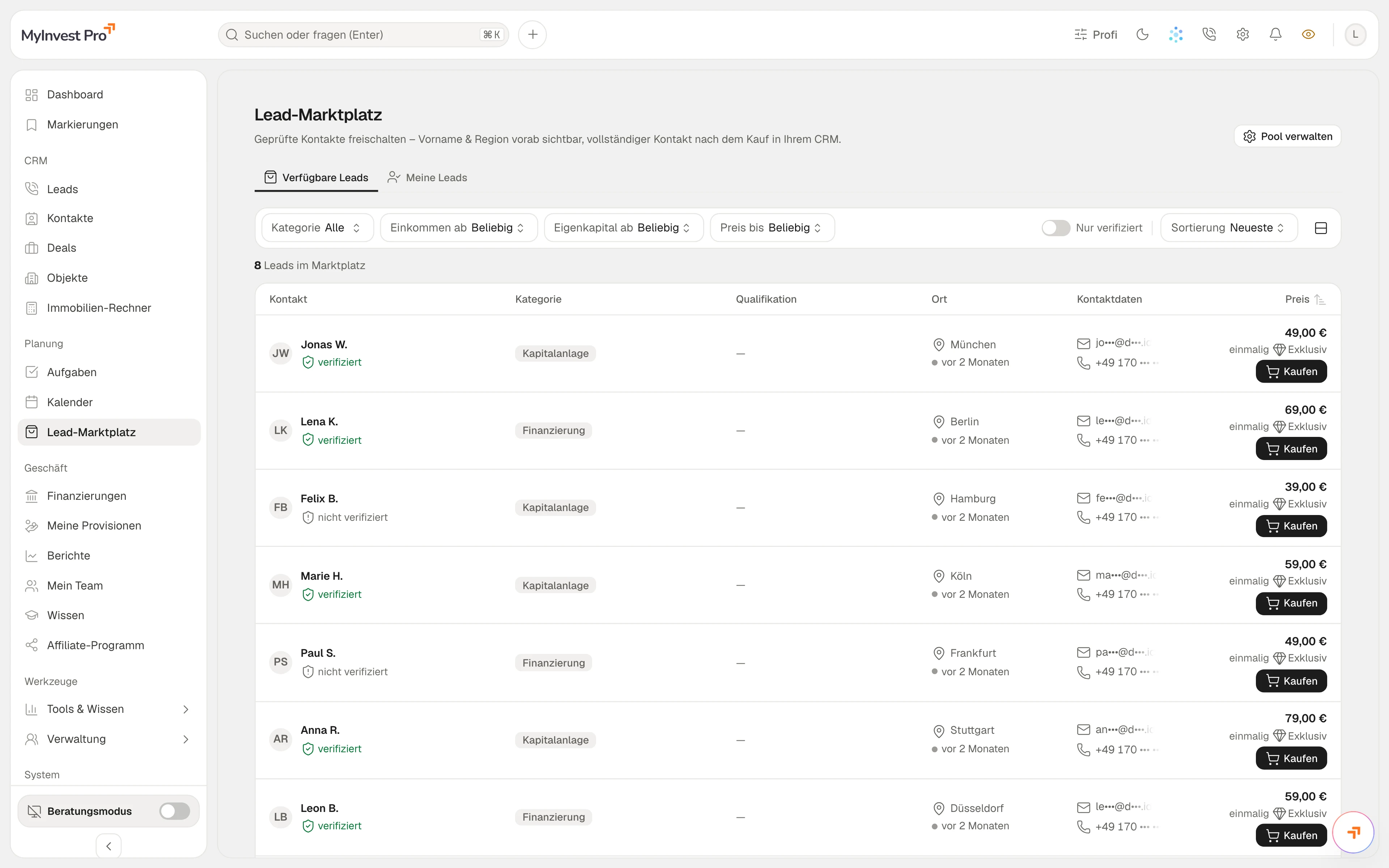Open Immobilien-Rechner
Image resolution: width=1389 pixels, height=868 pixels.
pos(109,308)
